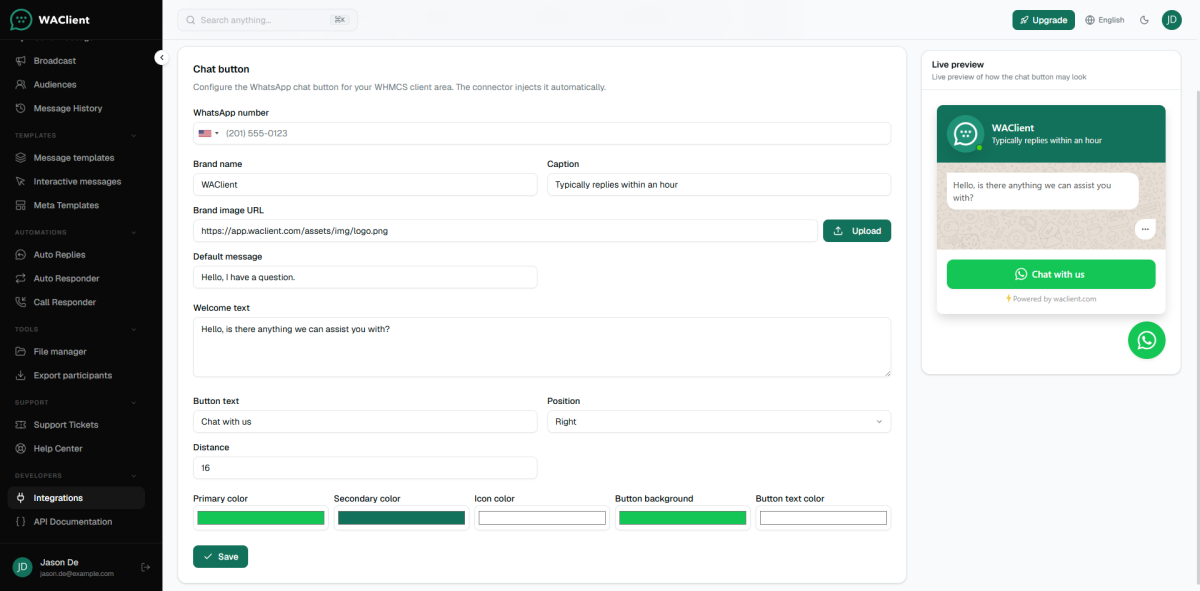This screenshot has width=1200, height=591.
Task: Click the API Documentation braces icon
Action: point(21,522)
